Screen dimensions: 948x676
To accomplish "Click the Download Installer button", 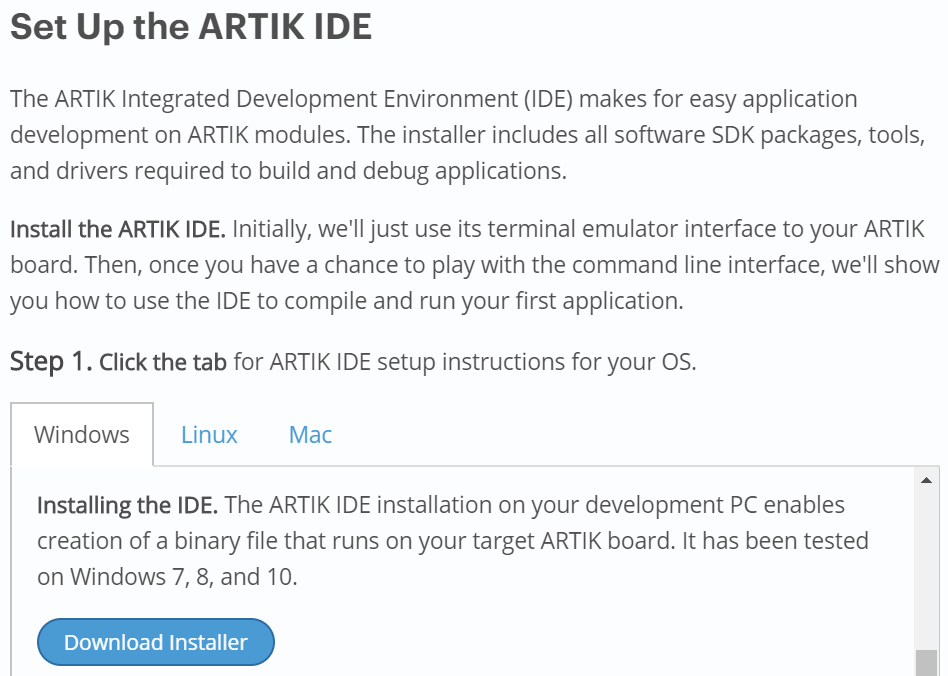I will pos(156,642).
